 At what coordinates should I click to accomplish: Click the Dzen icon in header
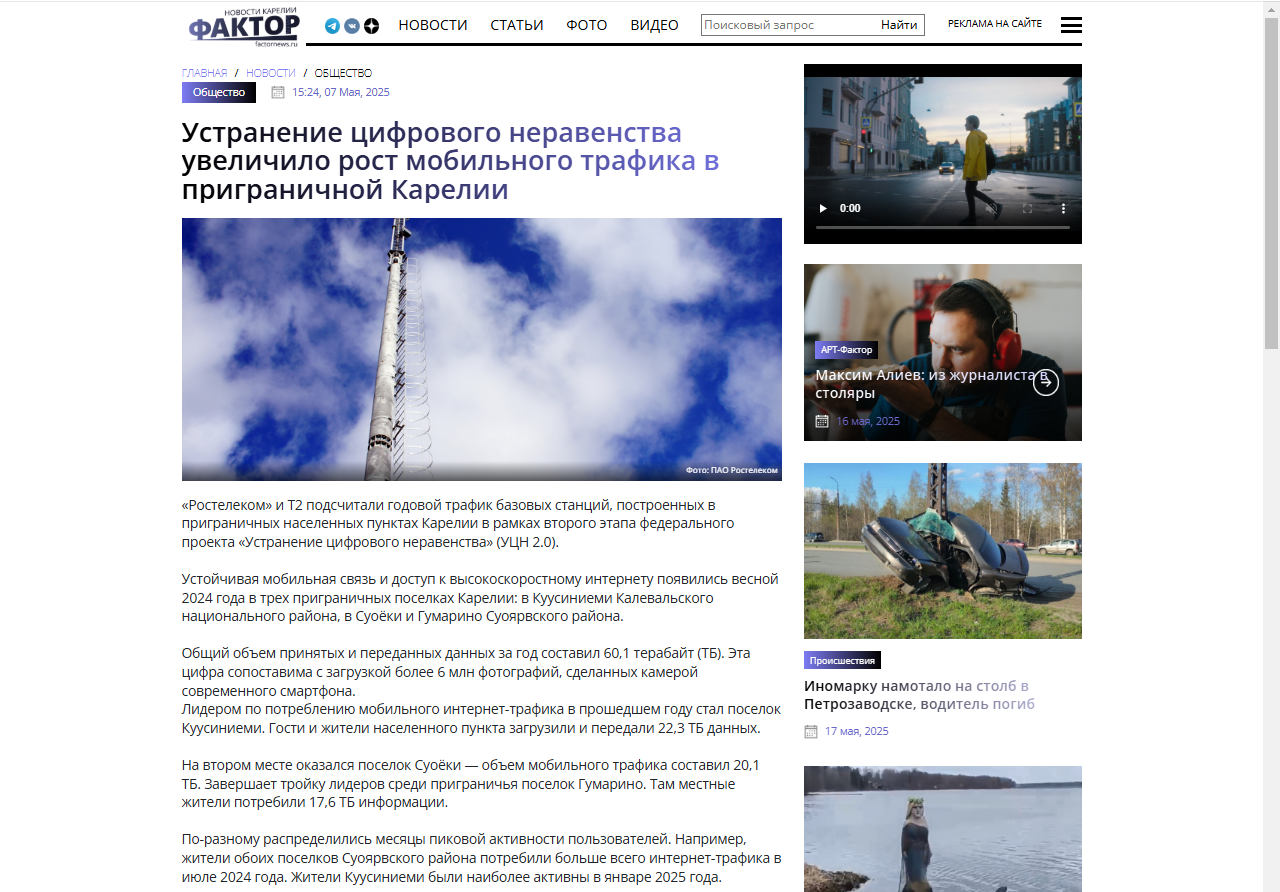[371, 26]
